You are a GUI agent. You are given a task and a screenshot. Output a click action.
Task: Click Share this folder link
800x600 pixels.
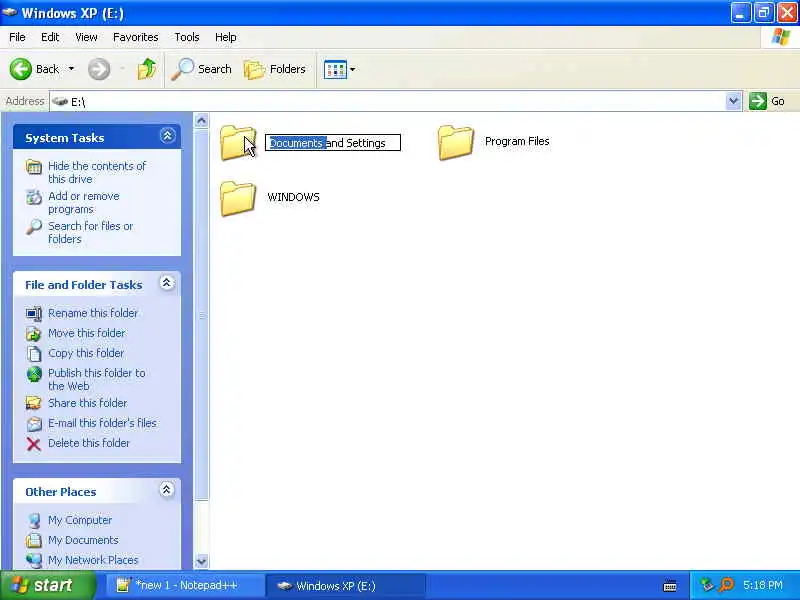(x=87, y=403)
